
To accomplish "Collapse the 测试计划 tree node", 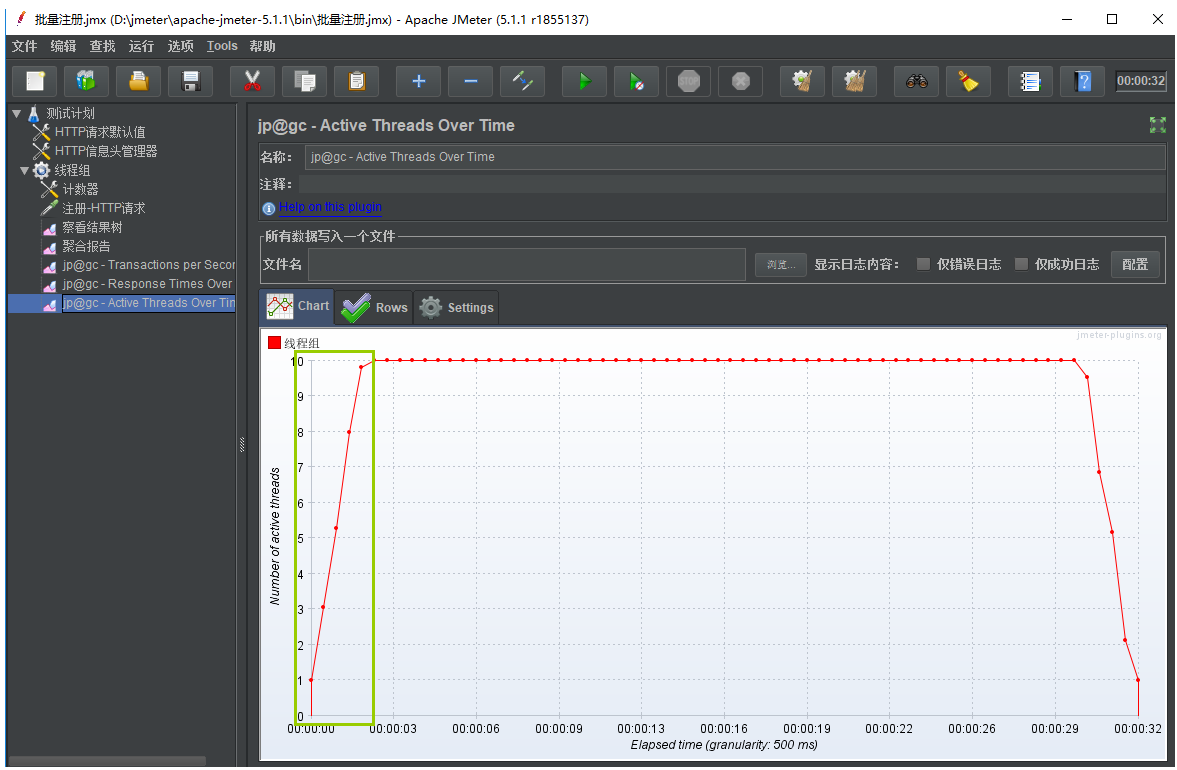I will coord(17,113).
